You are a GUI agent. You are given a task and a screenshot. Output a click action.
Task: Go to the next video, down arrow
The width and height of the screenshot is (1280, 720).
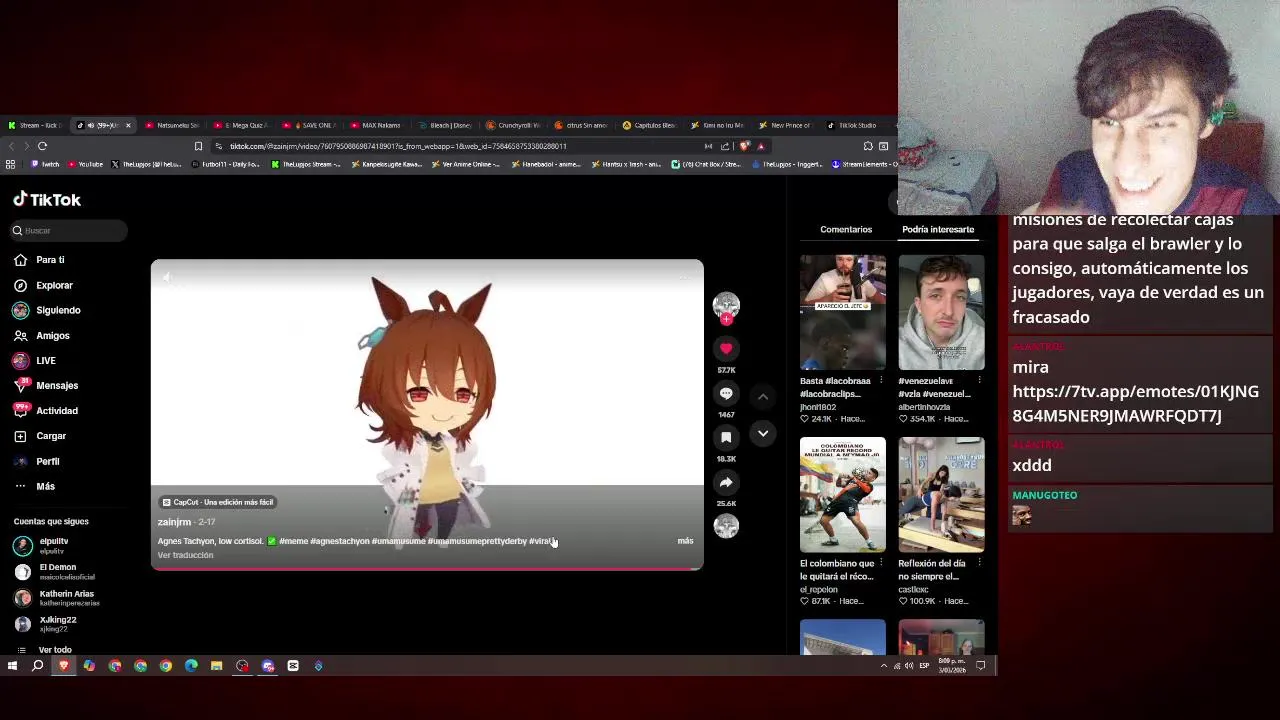763,433
